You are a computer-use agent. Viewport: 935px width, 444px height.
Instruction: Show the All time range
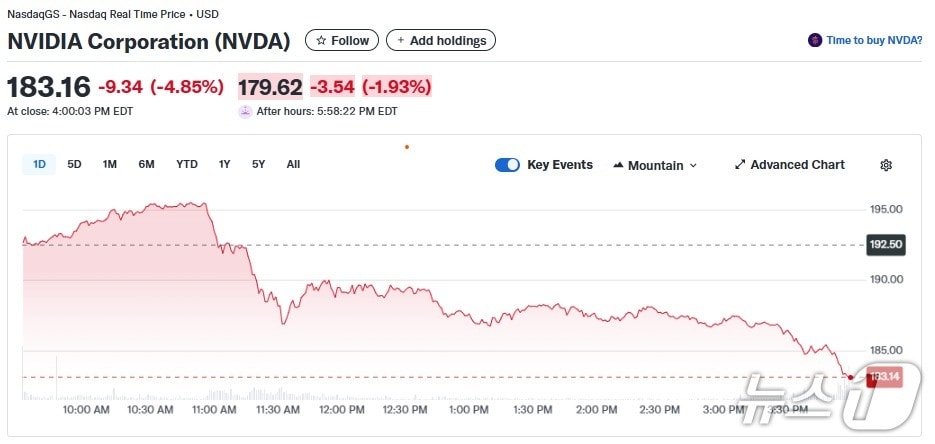click(x=293, y=164)
